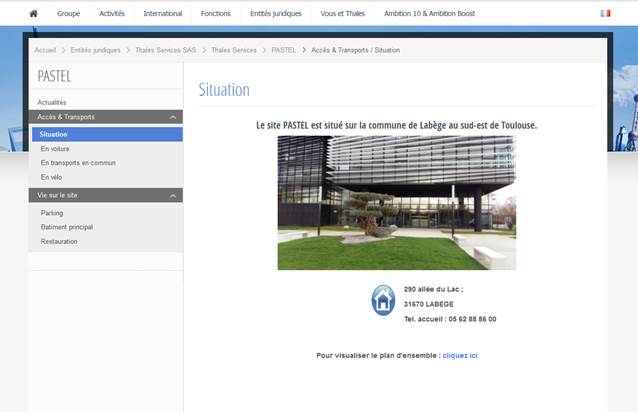
Task: Go to Vous et Thales
Action: click(343, 14)
